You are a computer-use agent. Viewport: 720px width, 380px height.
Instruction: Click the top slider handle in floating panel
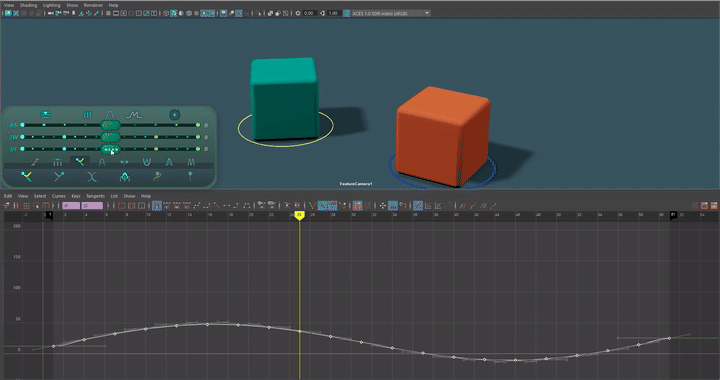(110, 125)
